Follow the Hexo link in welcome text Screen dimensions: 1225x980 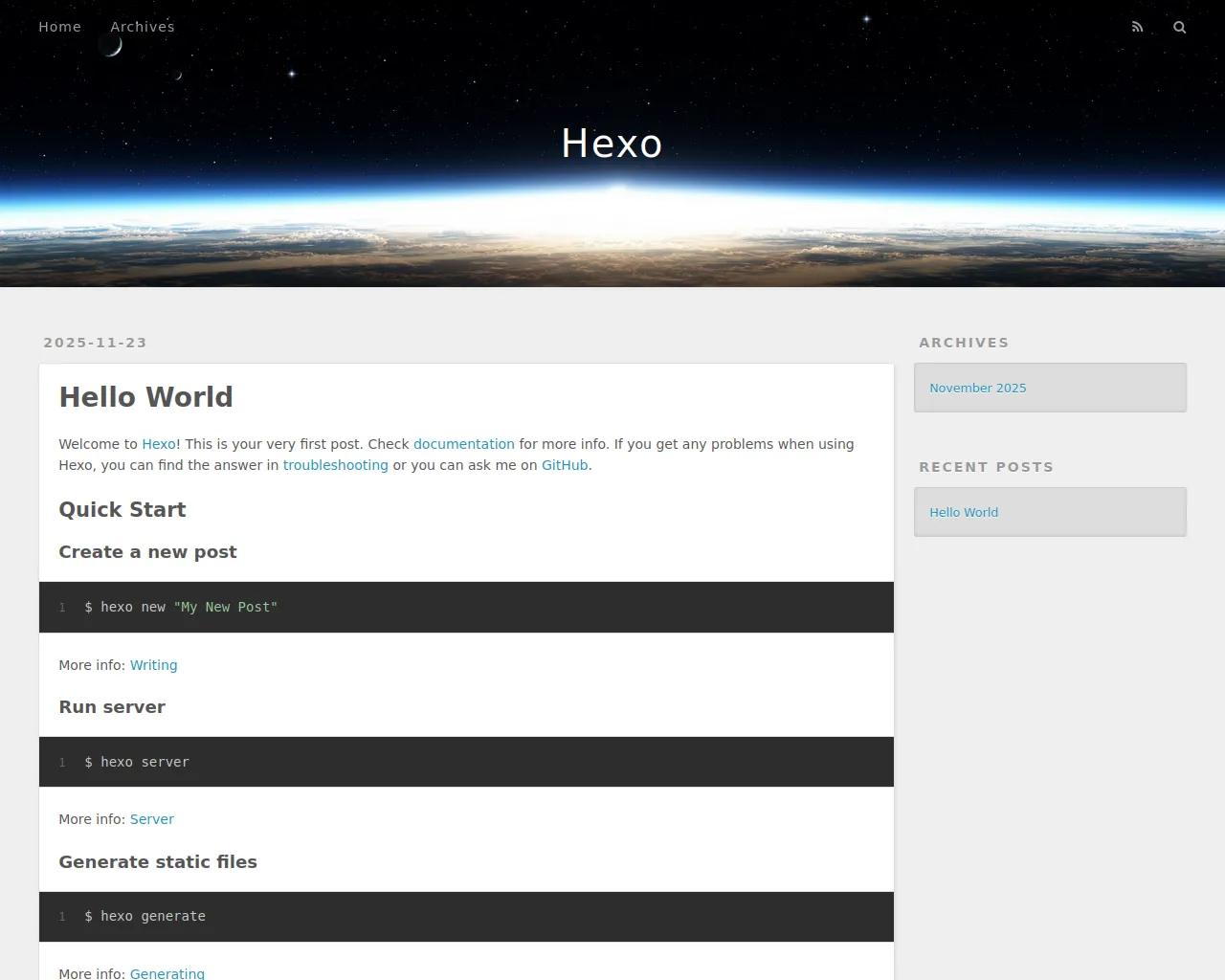[159, 444]
